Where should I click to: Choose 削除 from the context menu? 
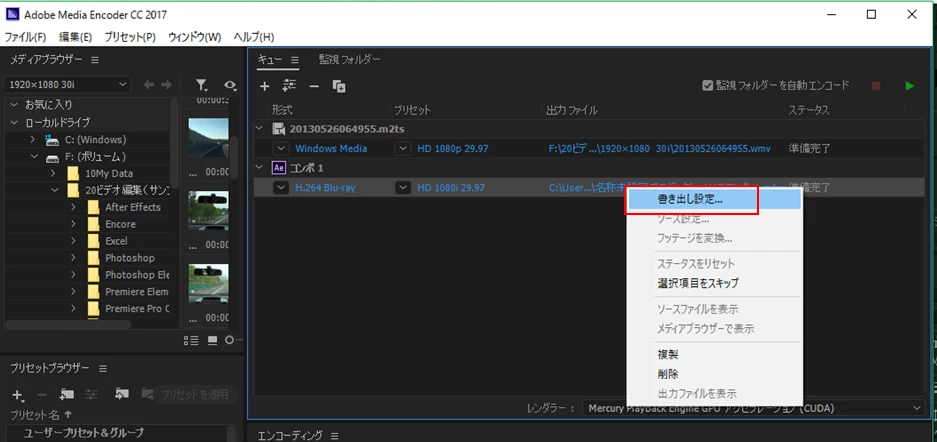714,374
